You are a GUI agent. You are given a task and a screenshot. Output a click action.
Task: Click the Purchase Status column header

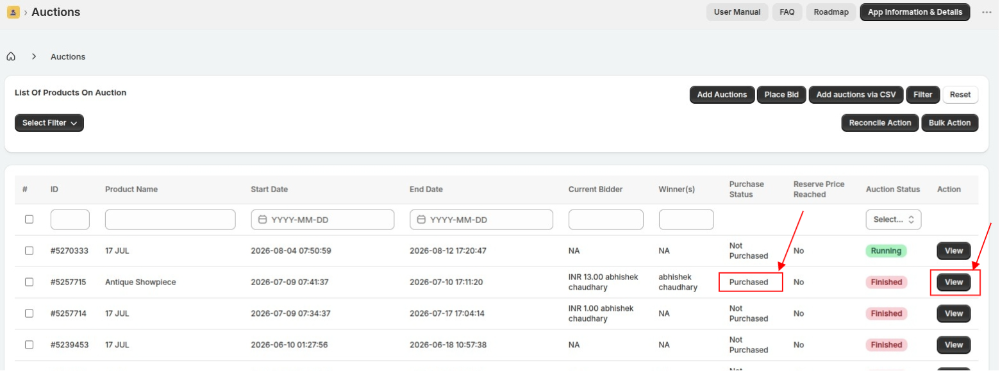747,189
